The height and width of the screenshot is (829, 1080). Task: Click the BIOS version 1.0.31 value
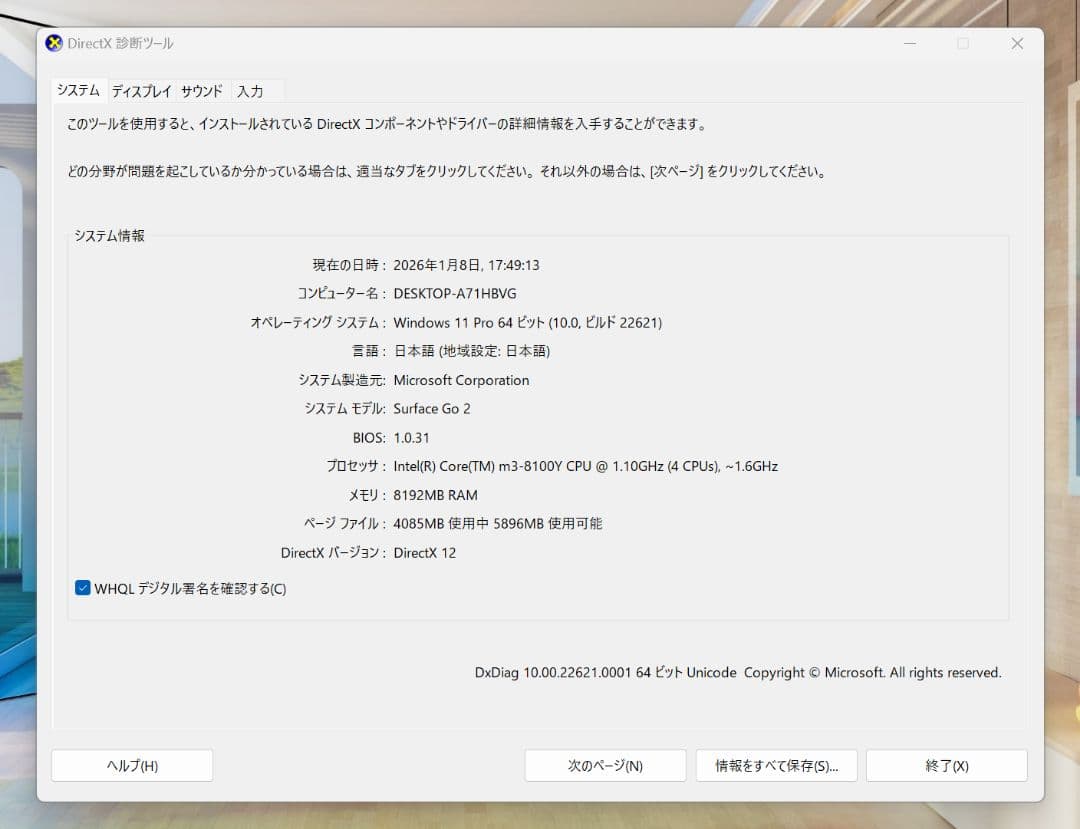point(413,437)
